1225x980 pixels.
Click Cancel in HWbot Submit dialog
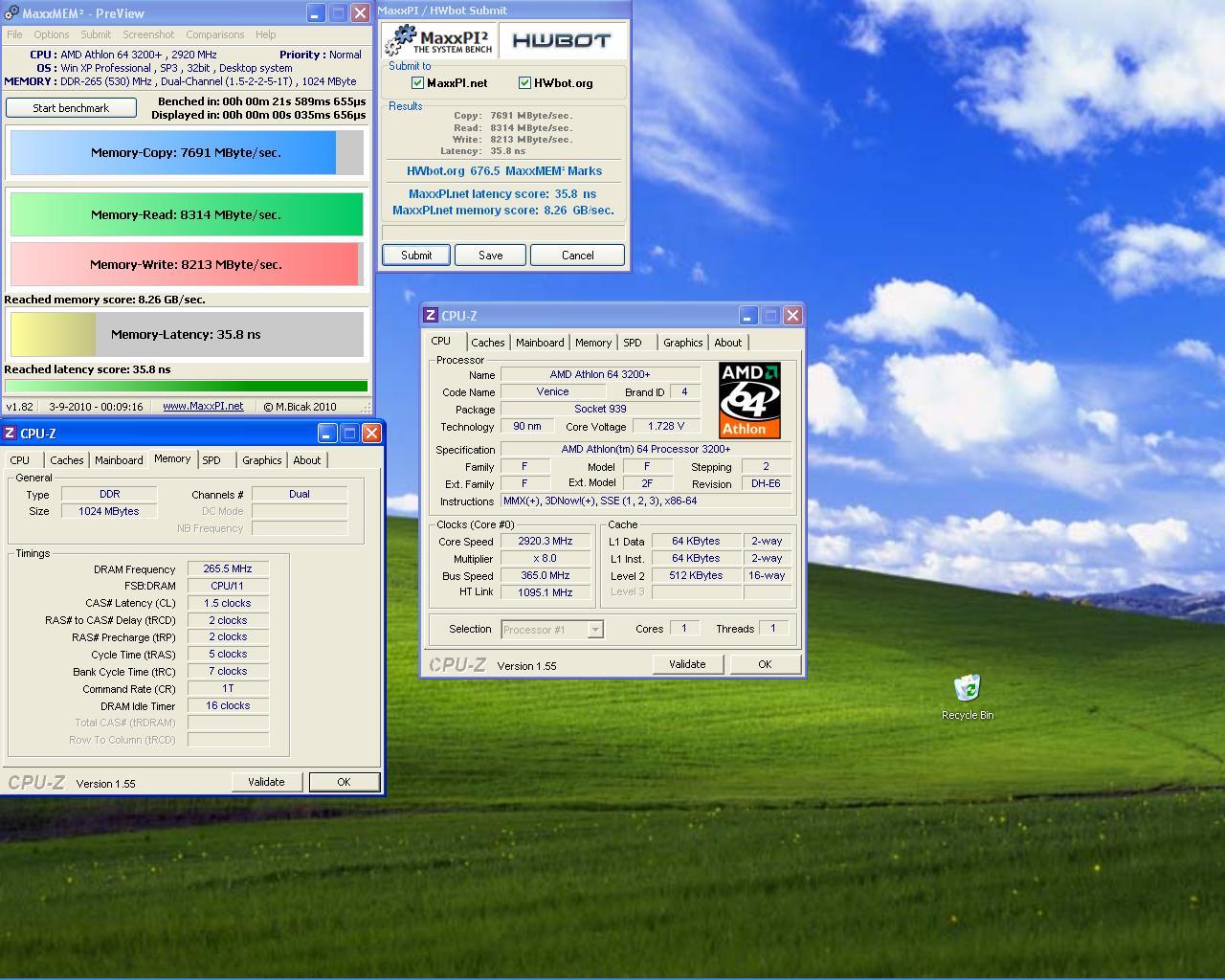click(x=578, y=256)
